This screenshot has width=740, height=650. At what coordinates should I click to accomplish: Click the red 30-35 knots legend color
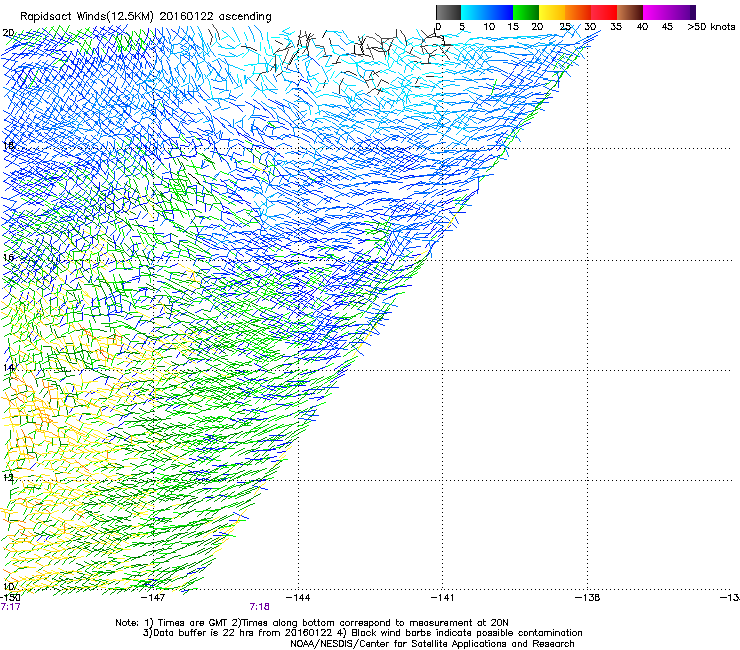coord(604,12)
